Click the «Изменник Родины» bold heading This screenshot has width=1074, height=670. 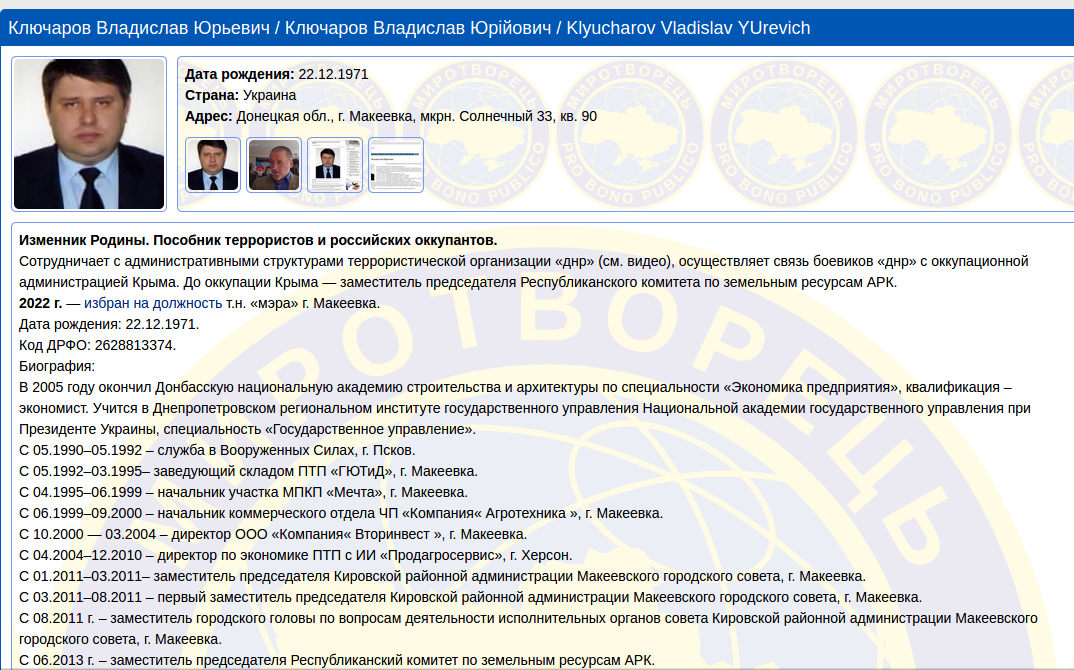[258, 240]
